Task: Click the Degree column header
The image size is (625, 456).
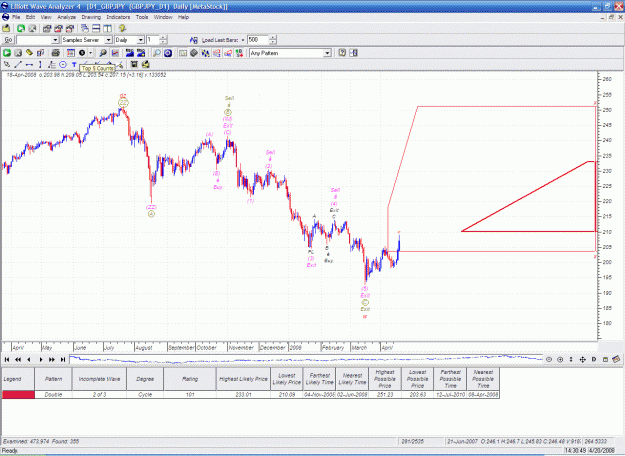Action: click(145, 379)
